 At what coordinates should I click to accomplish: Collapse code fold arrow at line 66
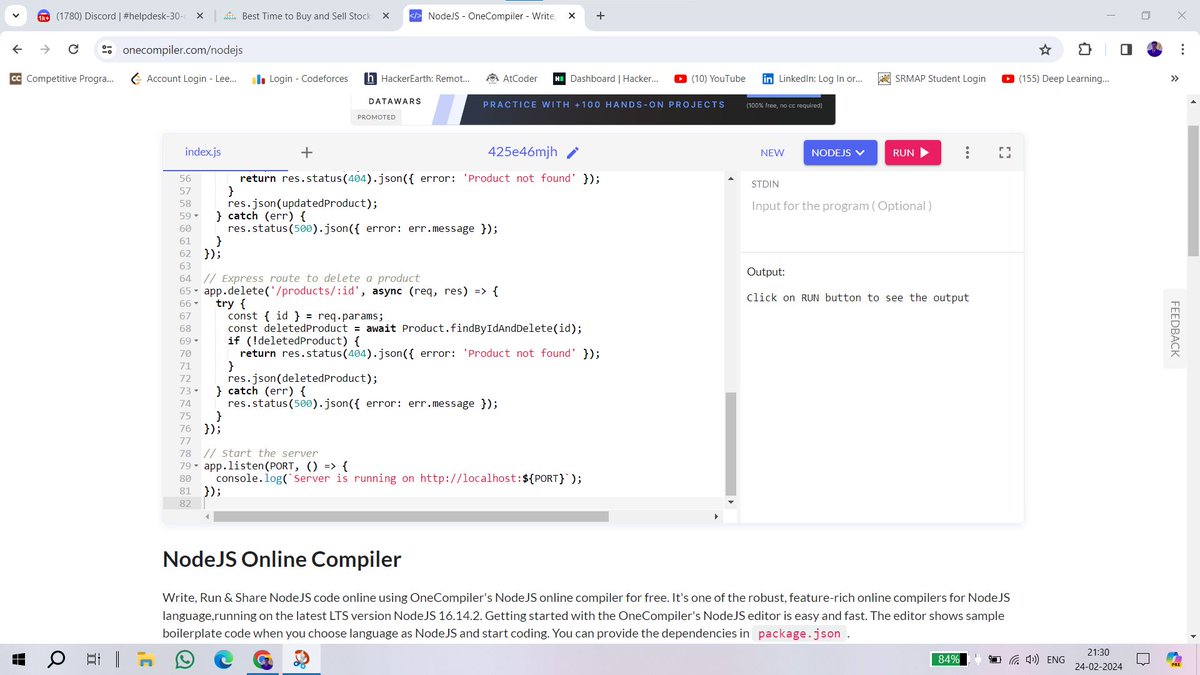point(196,303)
